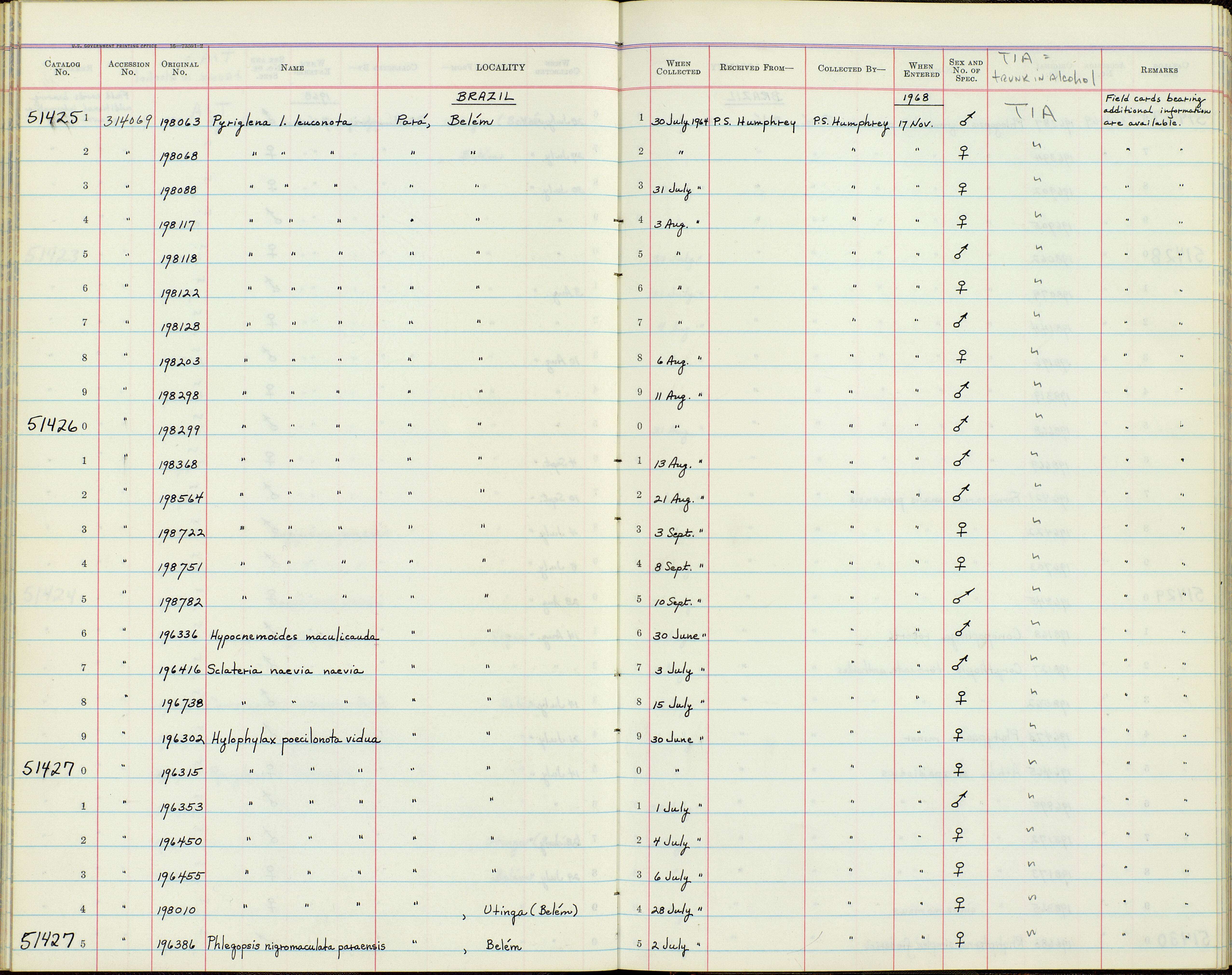The width and height of the screenshot is (1232, 975).
Task: Click the Field cards bearing additional information remark
Action: pos(1157,111)
